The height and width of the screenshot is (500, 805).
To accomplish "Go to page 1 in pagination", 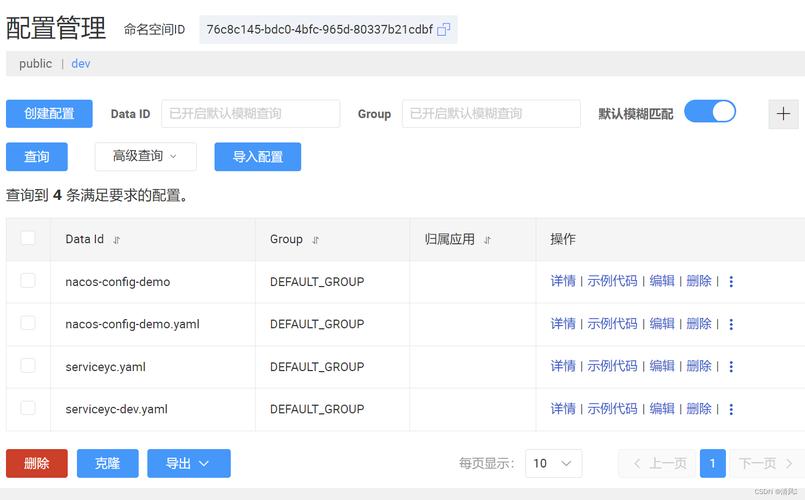I will (713, 464).
